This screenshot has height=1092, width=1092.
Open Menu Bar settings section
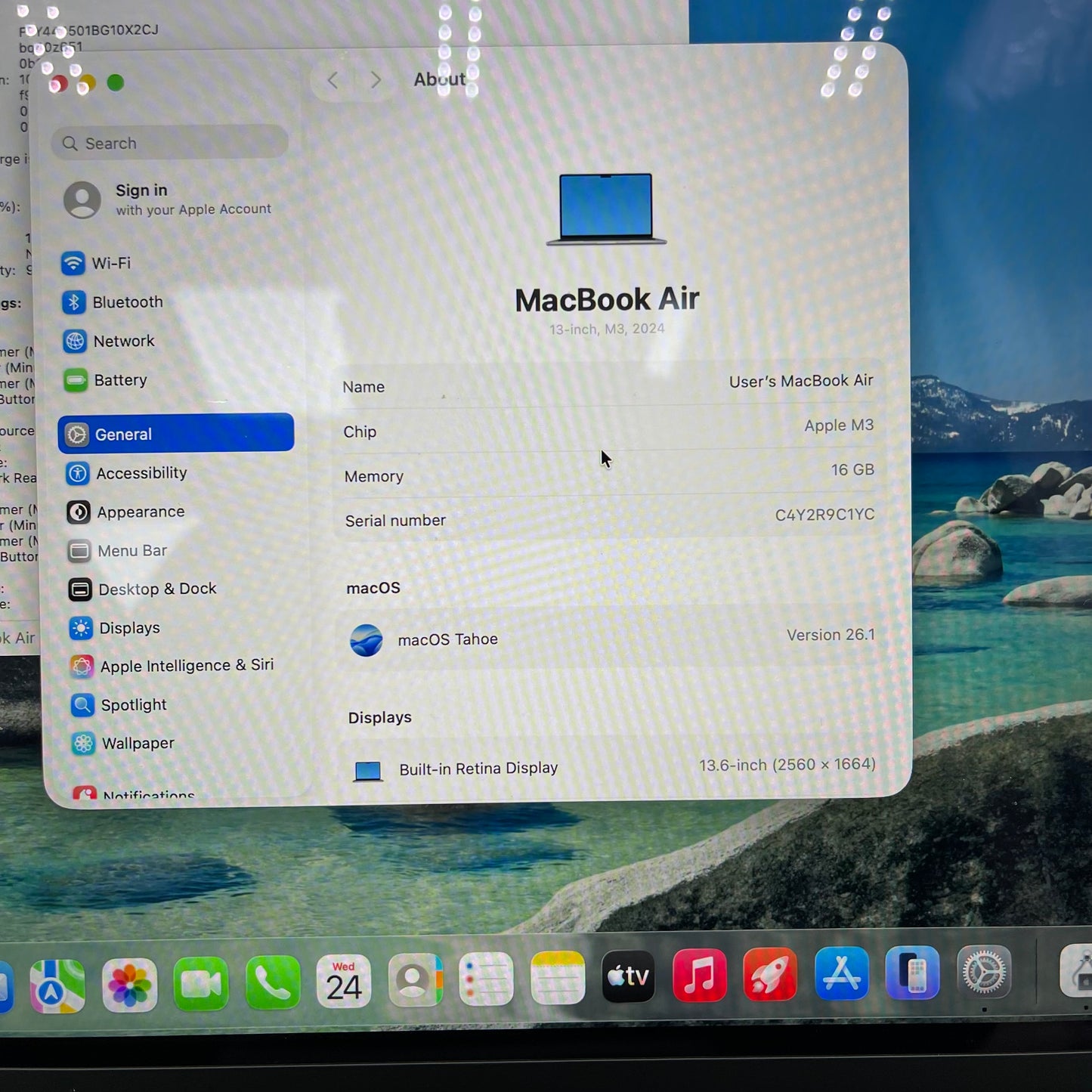(132, 550)
